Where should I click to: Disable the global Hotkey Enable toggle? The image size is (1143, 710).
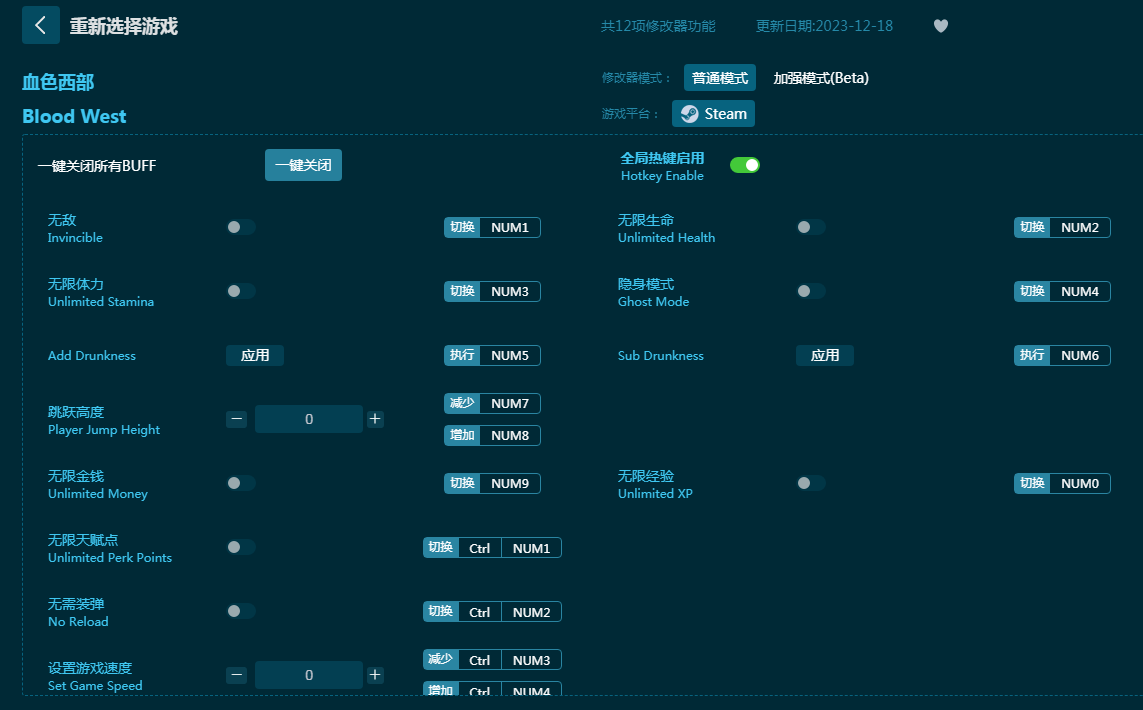point(744,165)
